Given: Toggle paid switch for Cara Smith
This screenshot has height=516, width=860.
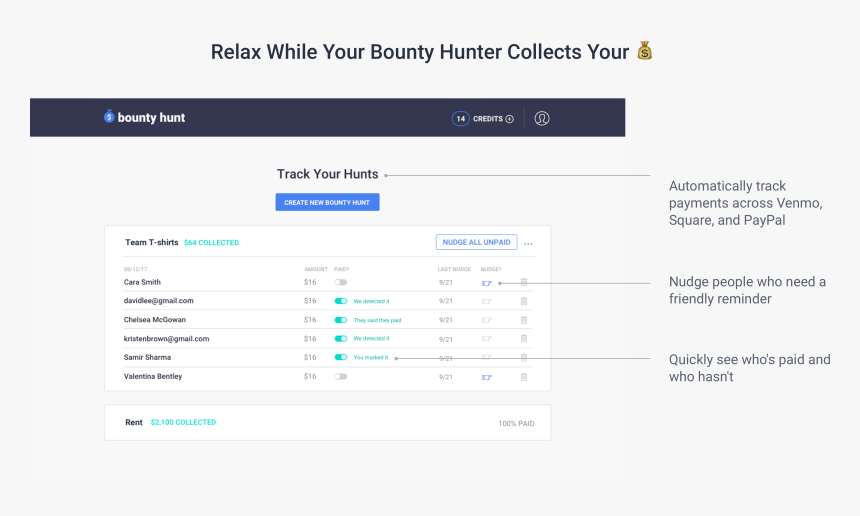Looking at the screenshot, I should click(x=341, y=282).
